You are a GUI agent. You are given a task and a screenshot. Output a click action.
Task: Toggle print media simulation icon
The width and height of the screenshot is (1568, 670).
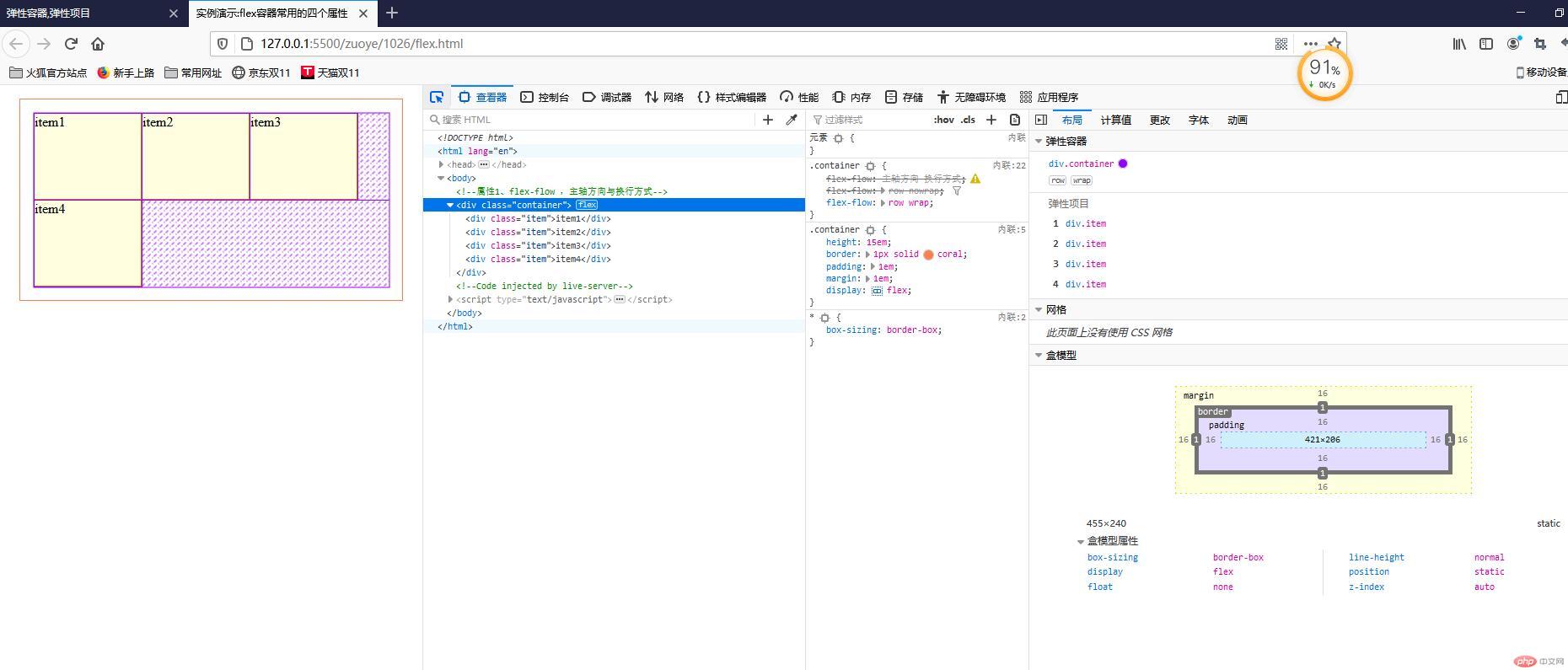tap(1015, 120)
